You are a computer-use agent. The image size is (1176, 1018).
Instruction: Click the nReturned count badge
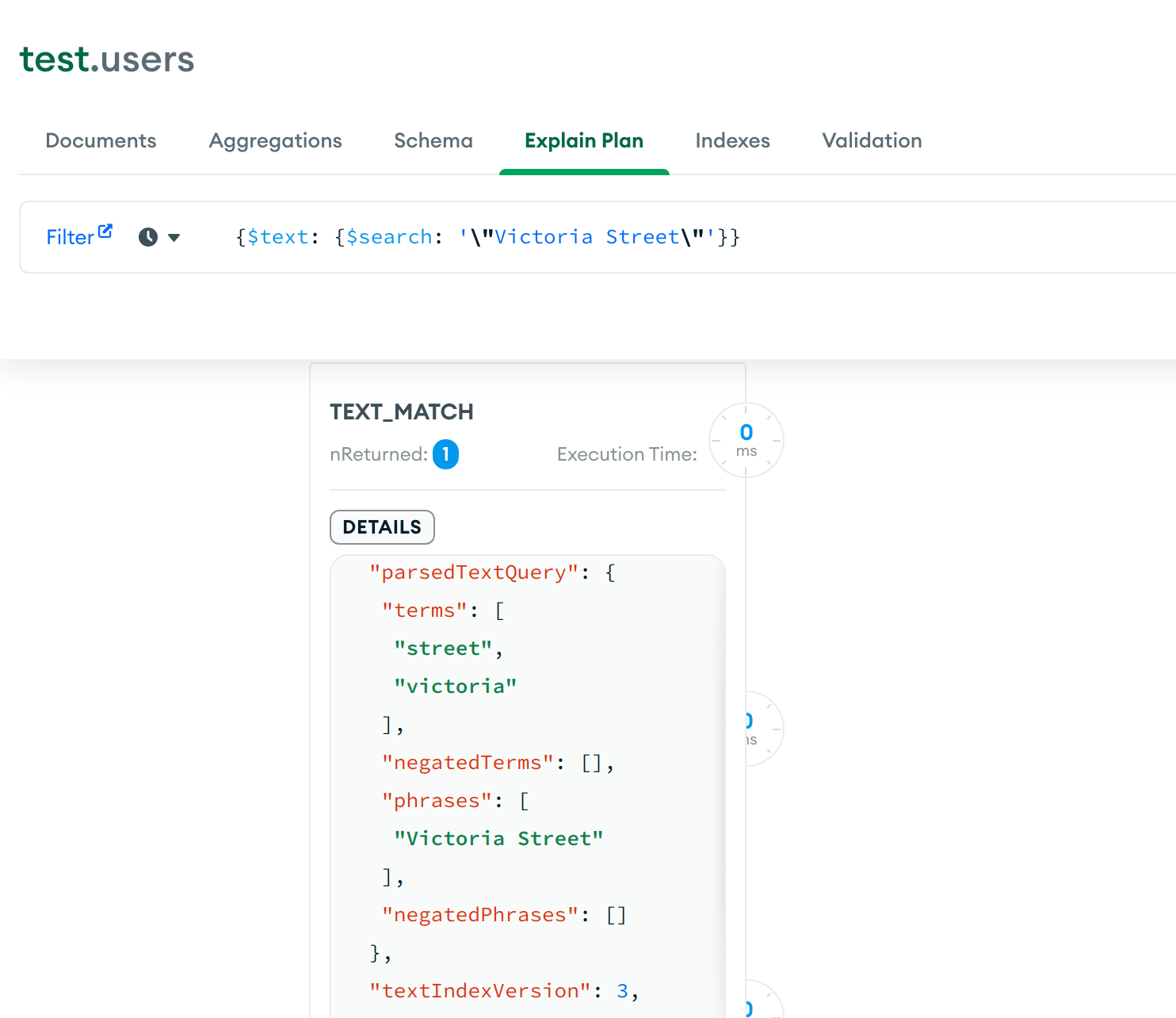point(445,454)
